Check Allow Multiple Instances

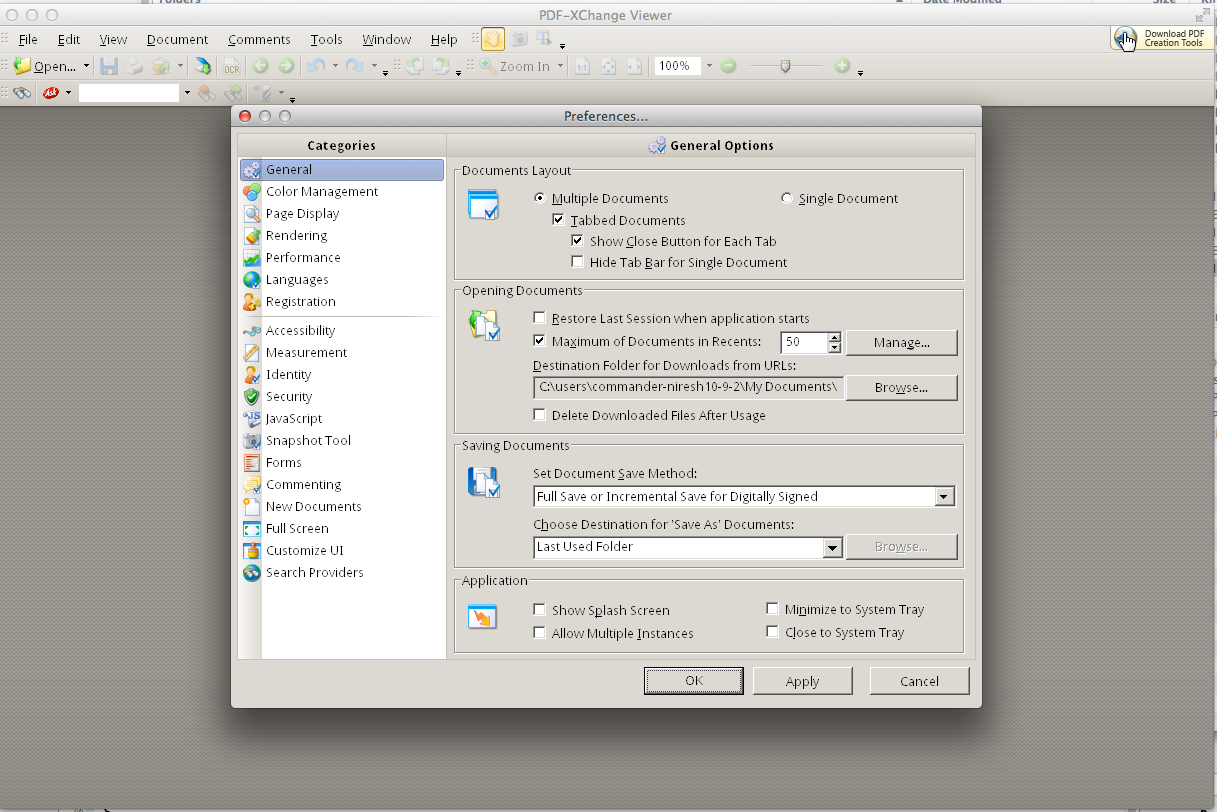point(540,633)
